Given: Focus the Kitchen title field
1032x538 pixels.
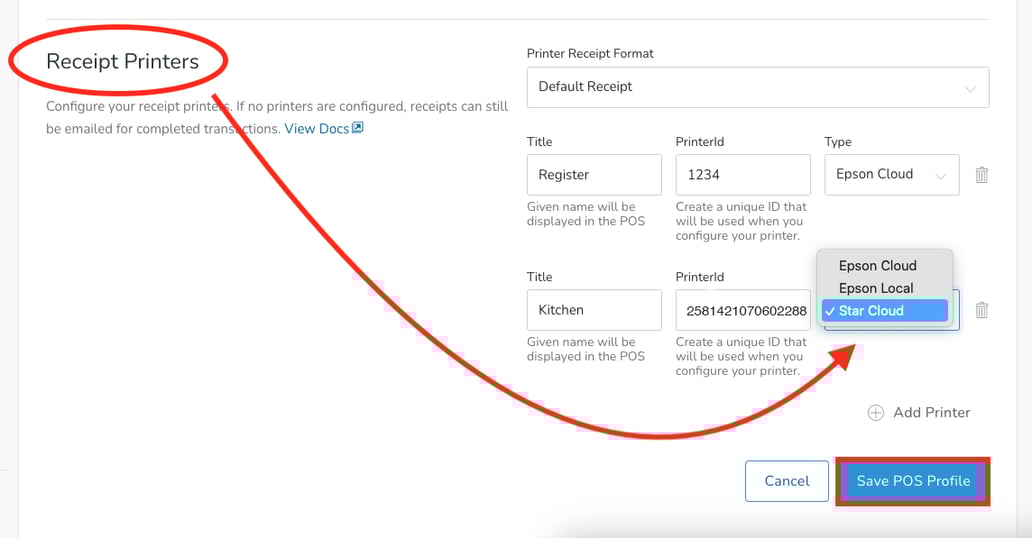Looking at the screenshot, I should pos(594,310).
